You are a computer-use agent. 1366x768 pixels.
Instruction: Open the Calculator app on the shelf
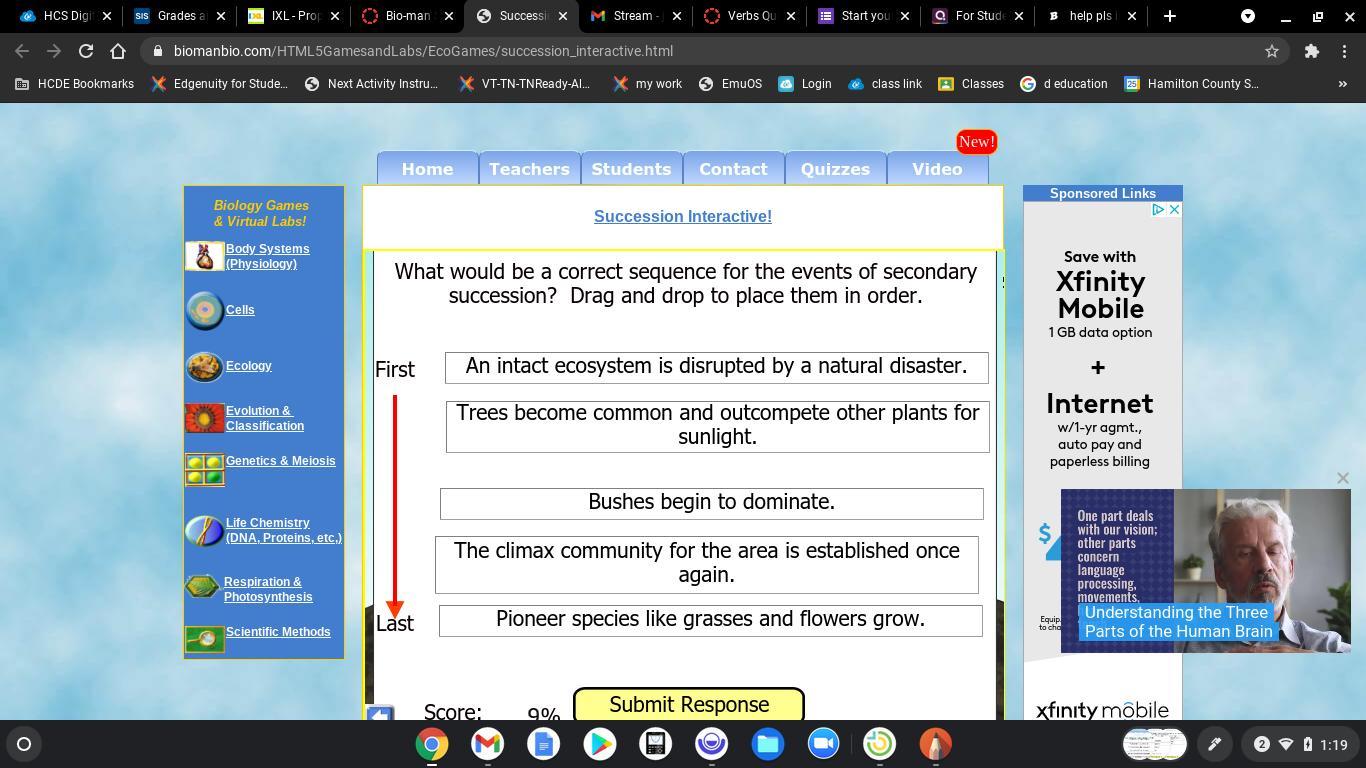click(x=656, y=744)
